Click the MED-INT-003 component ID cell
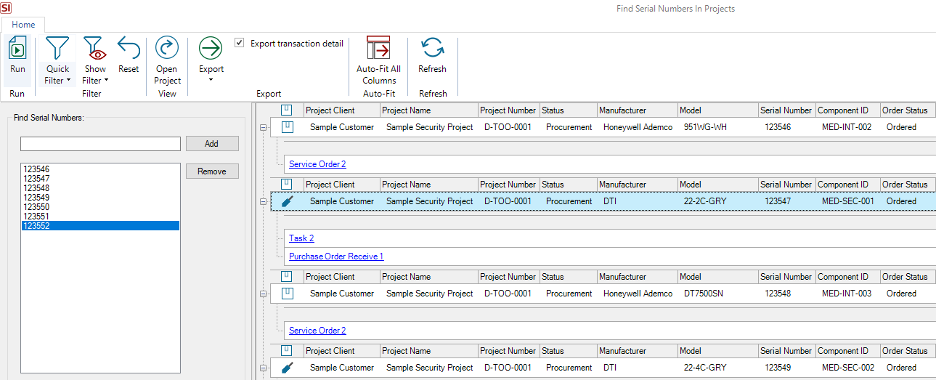This screenshot has height=380, width=936. (x=848, y=294)
